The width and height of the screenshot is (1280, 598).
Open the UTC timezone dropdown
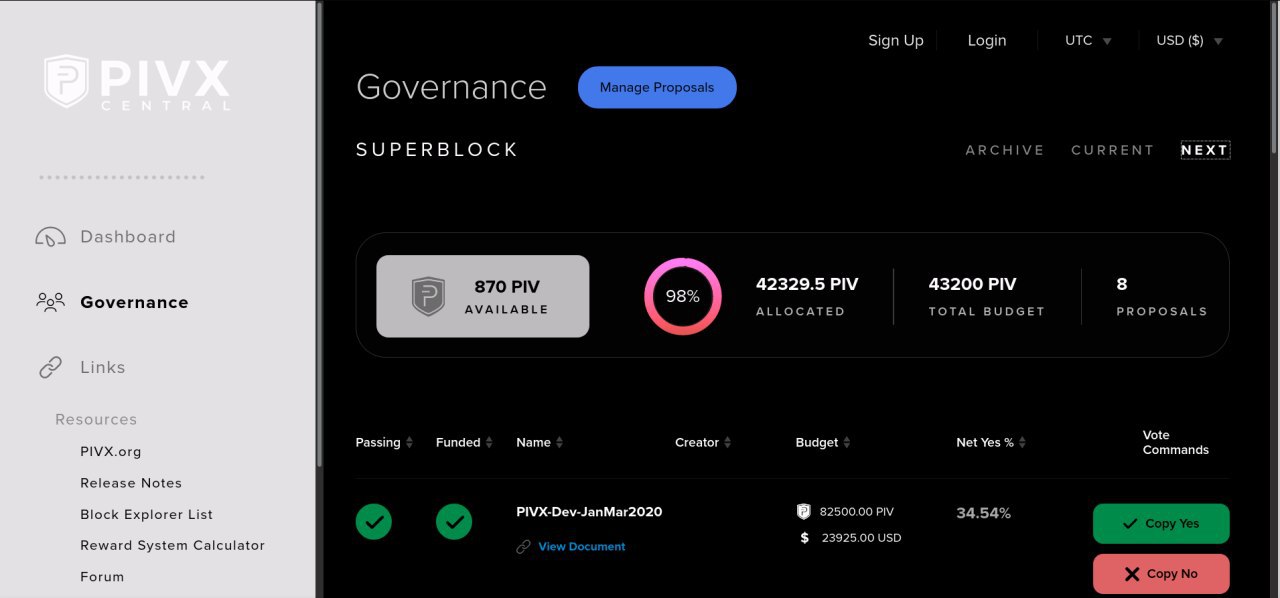pyautogui.click(x=1088, y=41)
